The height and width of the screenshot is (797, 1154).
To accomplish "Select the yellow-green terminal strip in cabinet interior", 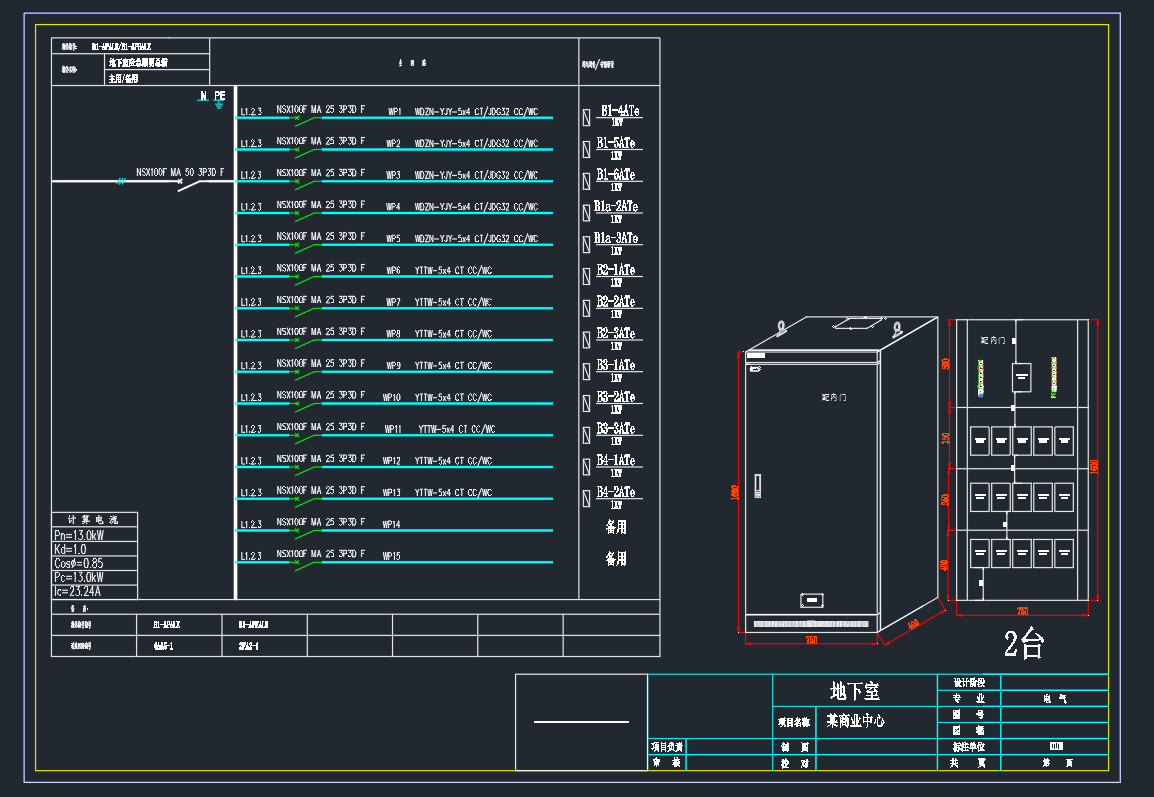I will tap(1053, 377).
